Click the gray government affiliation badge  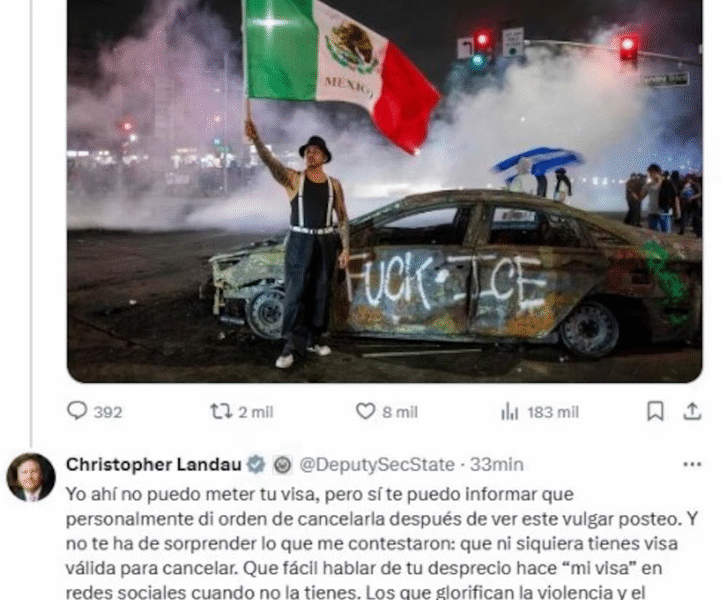point(282,465)
